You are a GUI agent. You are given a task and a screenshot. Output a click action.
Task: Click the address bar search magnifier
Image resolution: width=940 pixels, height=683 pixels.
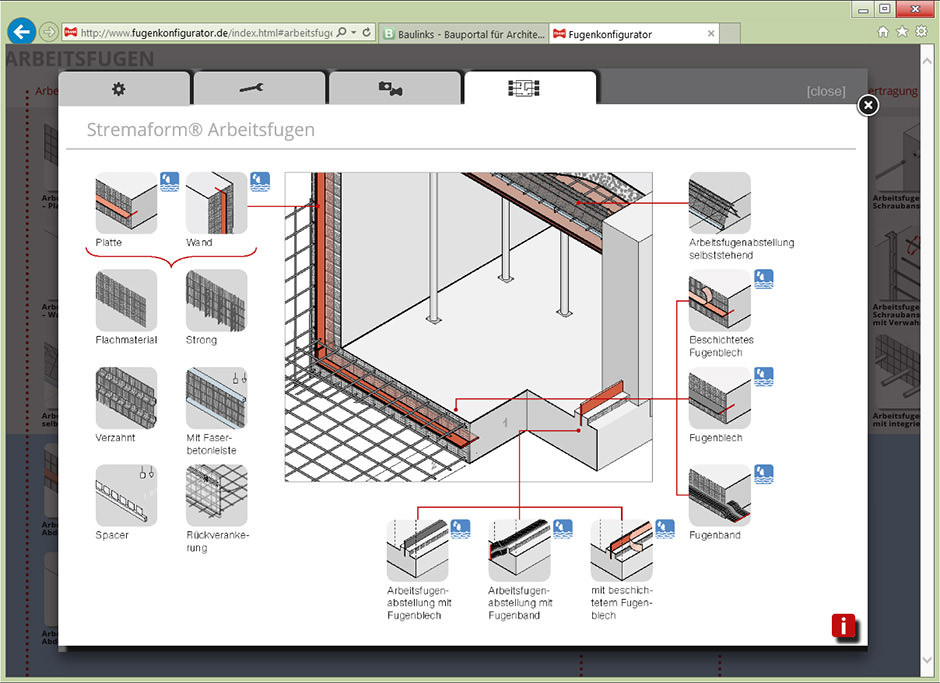(341, 32)
